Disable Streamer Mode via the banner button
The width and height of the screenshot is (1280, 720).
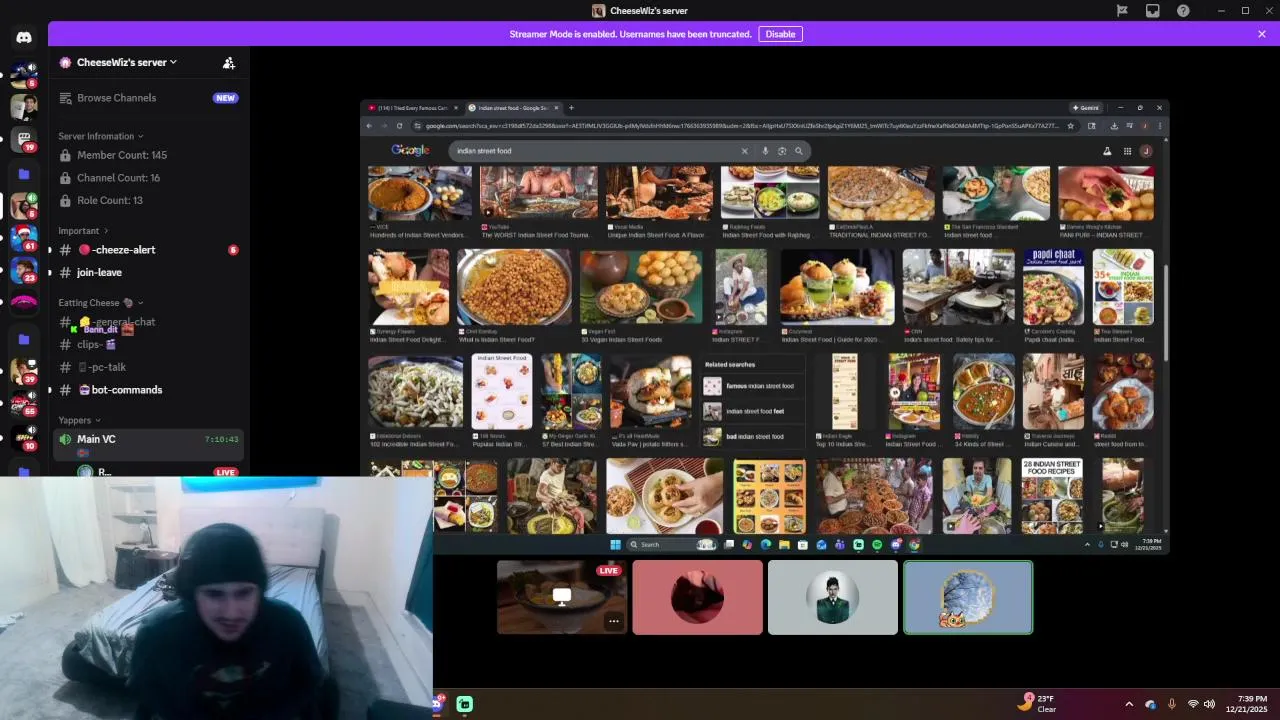click(x=780, y=34)
